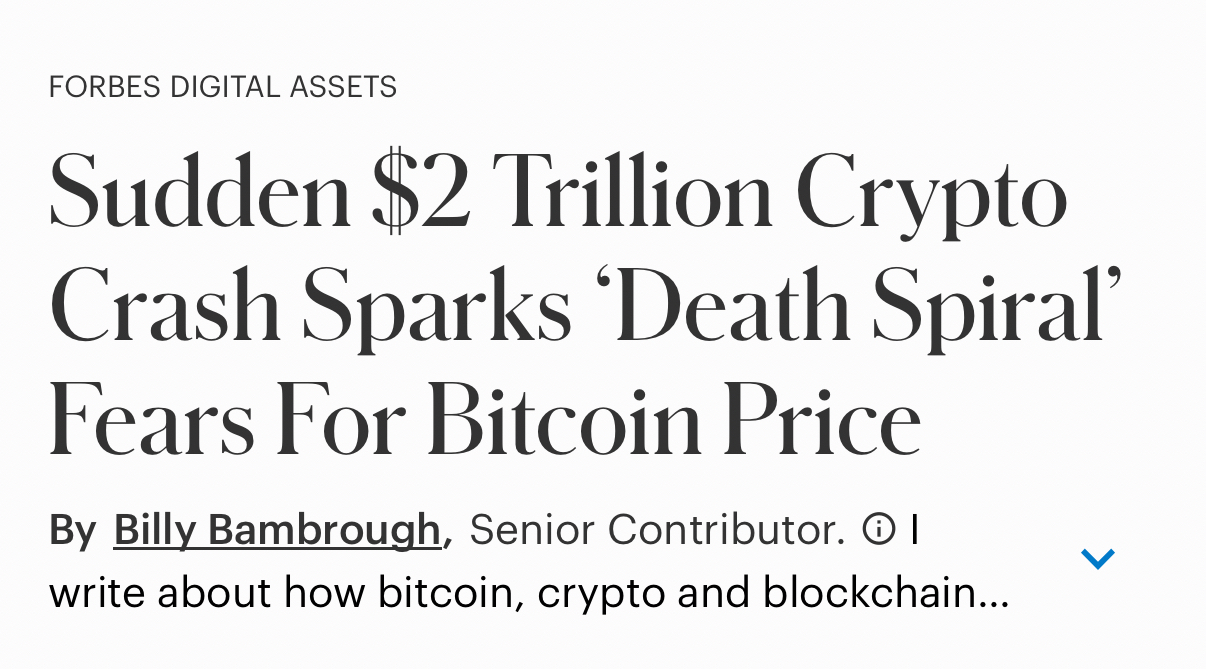The height and width of the screenshot is (669, 1206).
Task: Open Billy Bambrough's author profile link
Action: pyautogui.click(x=277, y=530)
